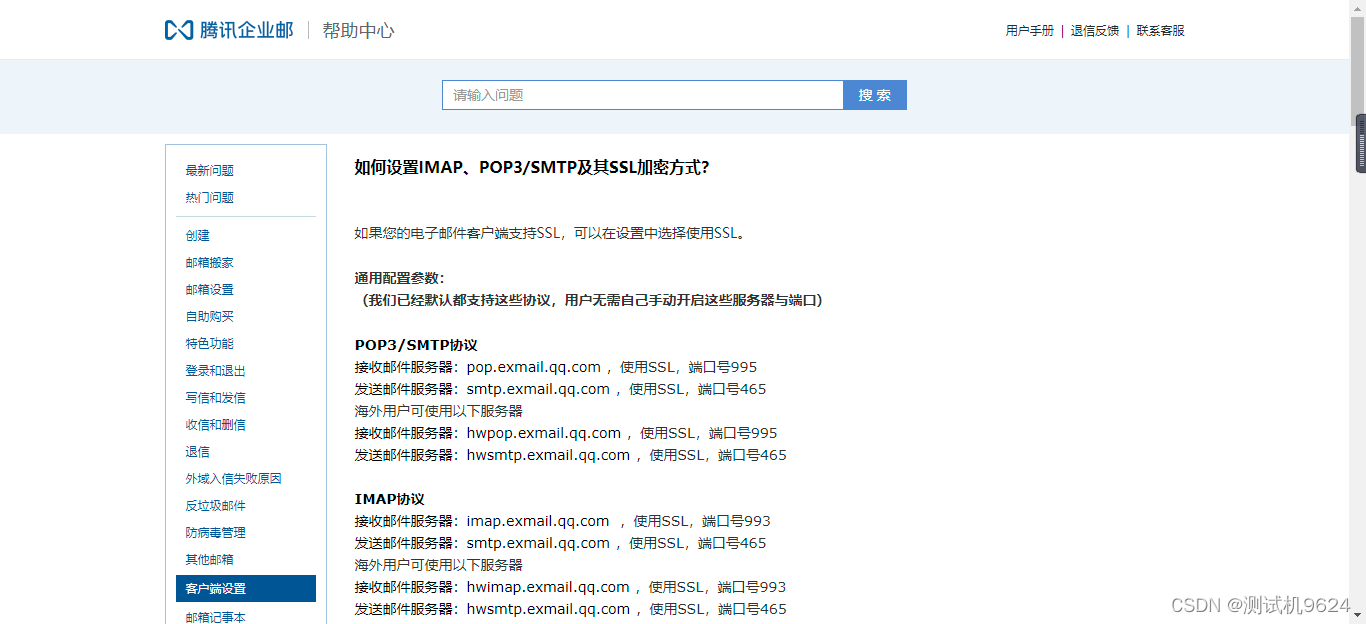Open the 邮箱设置 category
Screen dimensions: 1366x624
[210, 290]
